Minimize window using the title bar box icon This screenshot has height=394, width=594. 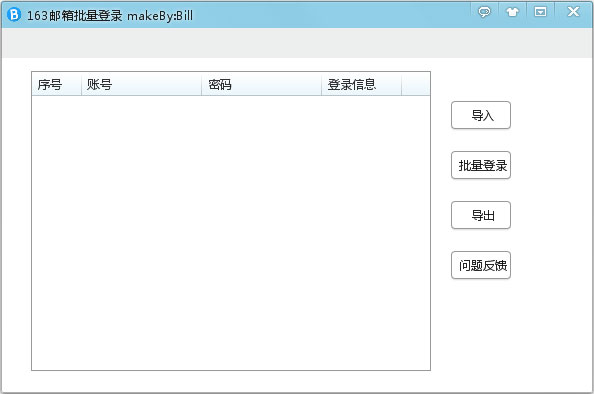pos(540,12)
